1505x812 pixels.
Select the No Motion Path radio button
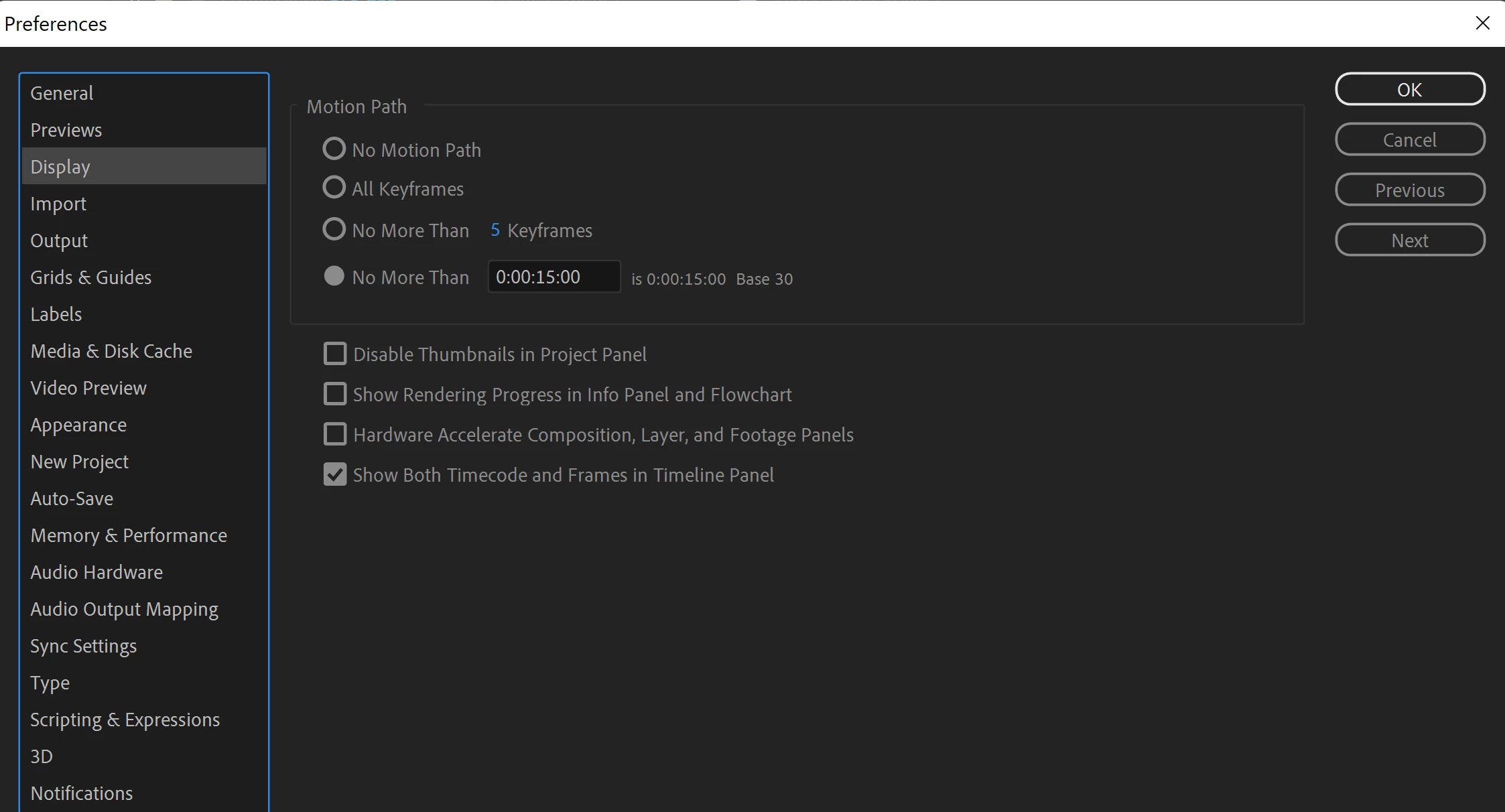(x=334, y=149)
